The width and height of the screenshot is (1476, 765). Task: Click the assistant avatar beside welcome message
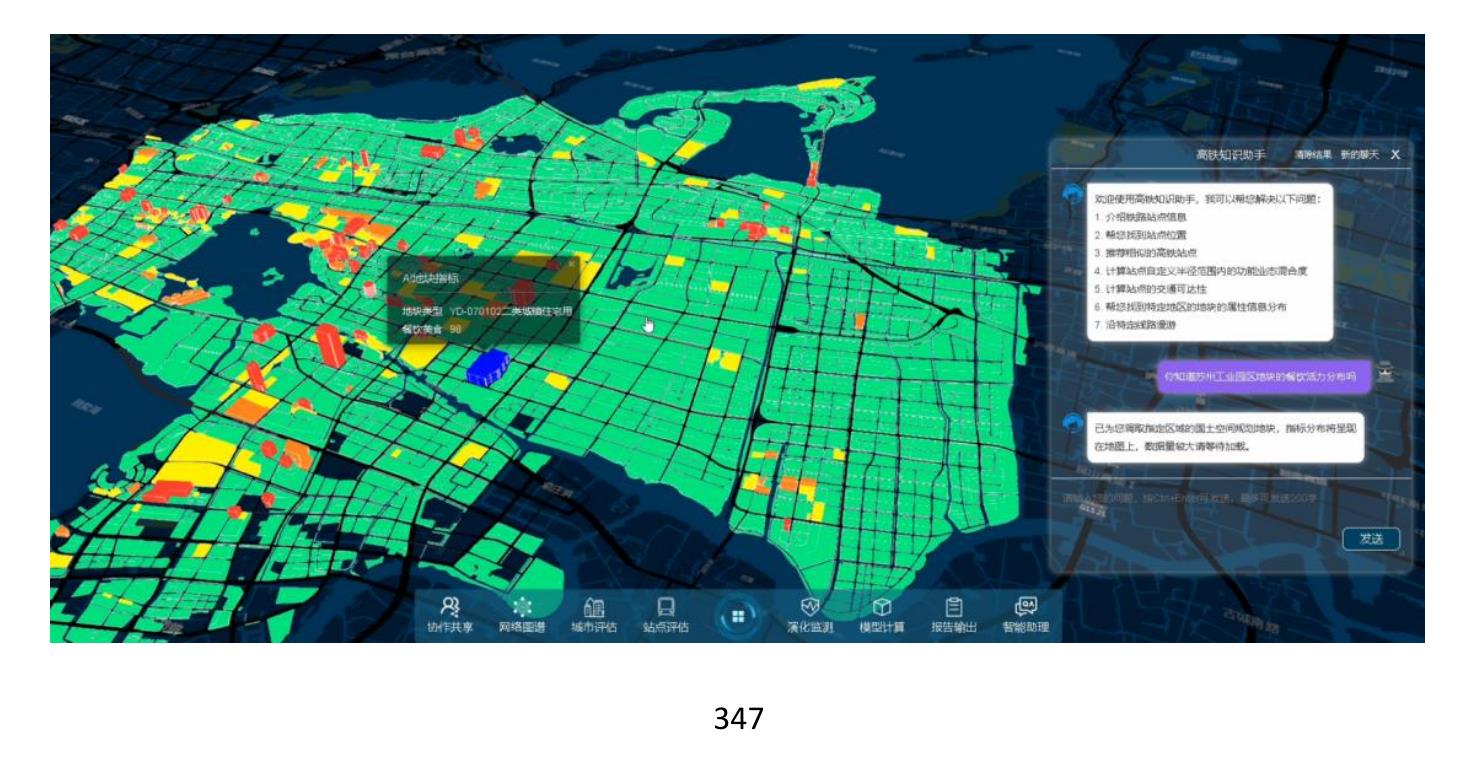click(1073, 195)
